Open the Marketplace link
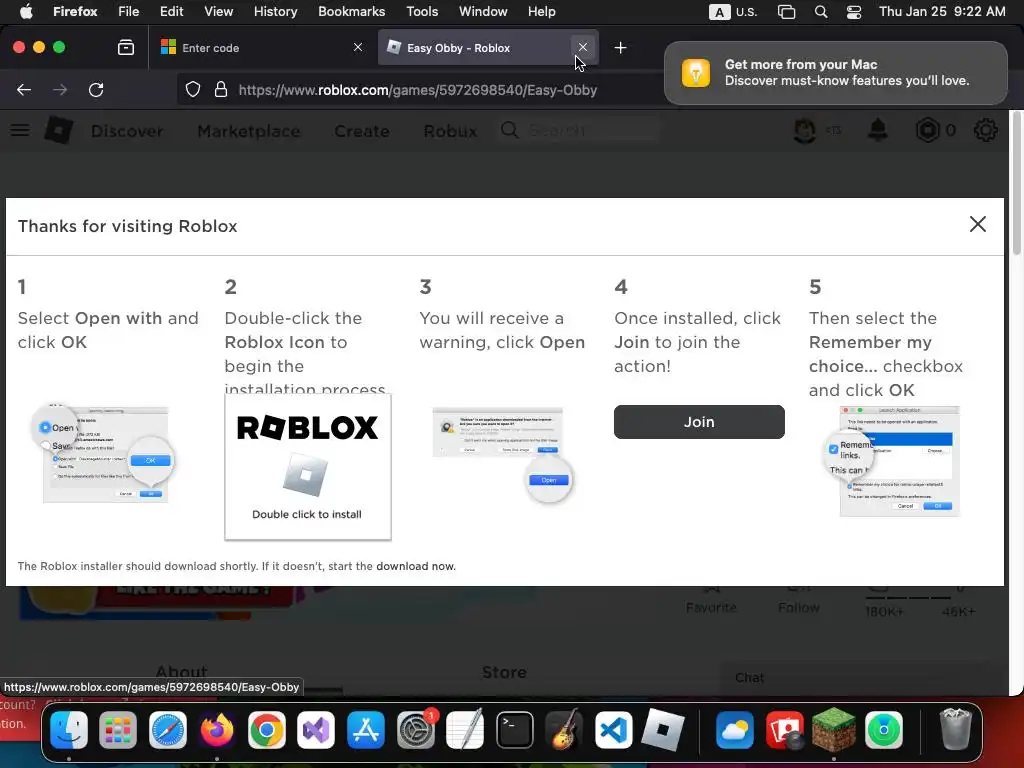Screen dimensions: 1024x768 [249, 131]
